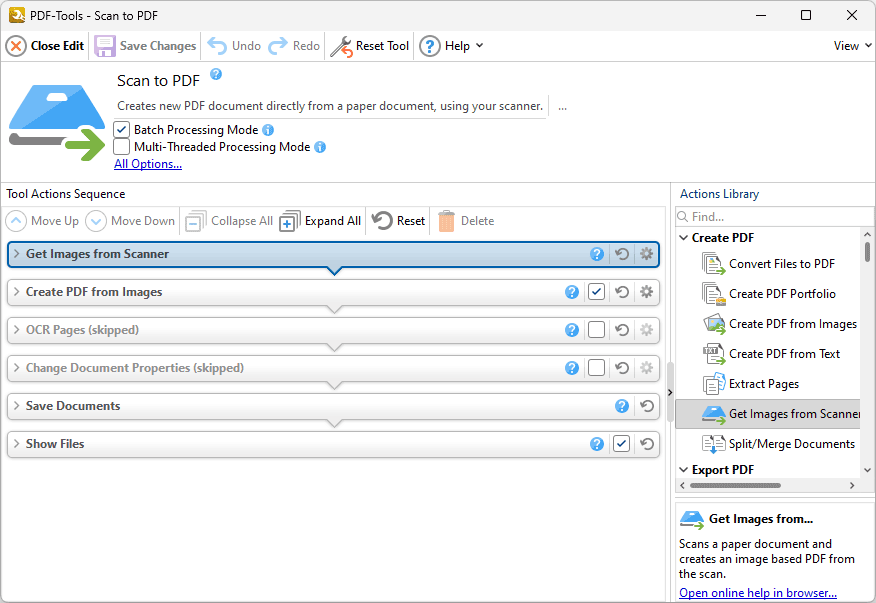Screen dimensions: 876x603
Task: Reset the Show Files action
Action: point(647,444)
